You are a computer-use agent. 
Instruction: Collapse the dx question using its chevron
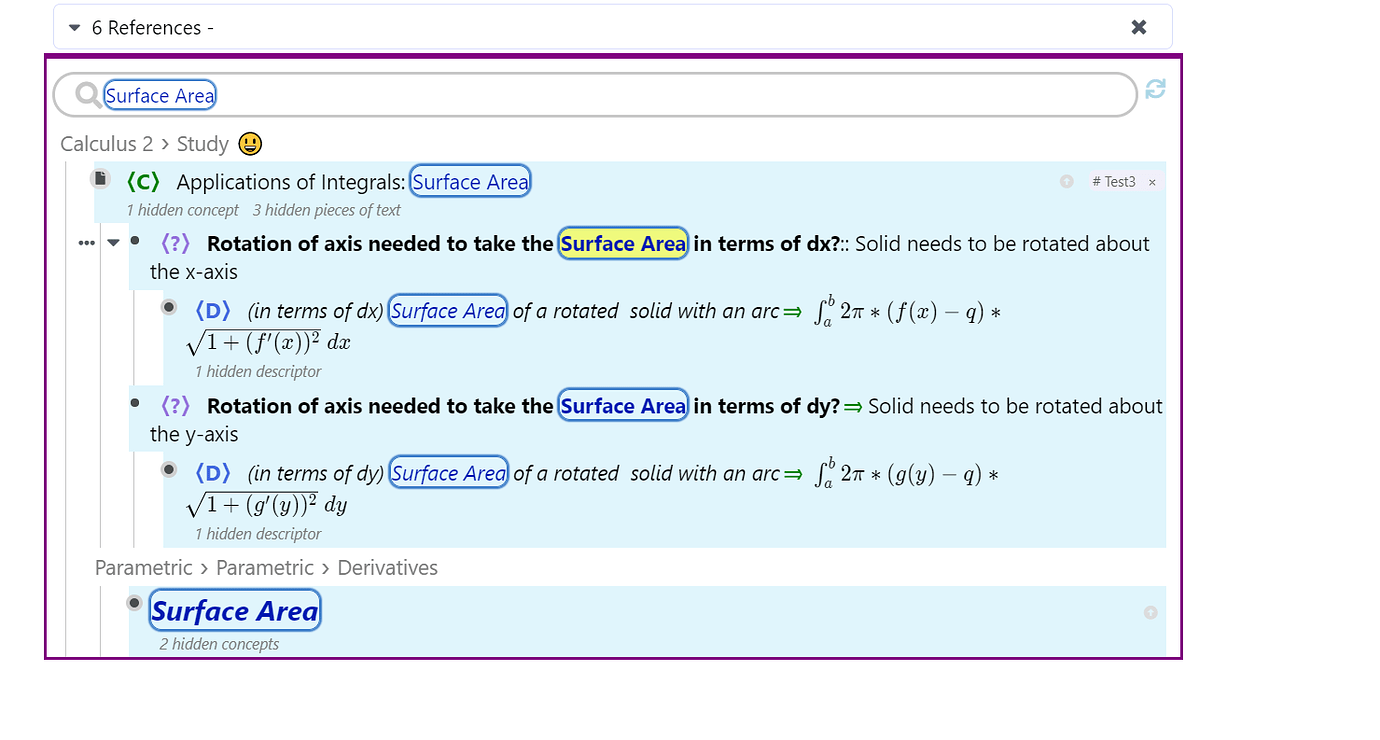(112, 242)
